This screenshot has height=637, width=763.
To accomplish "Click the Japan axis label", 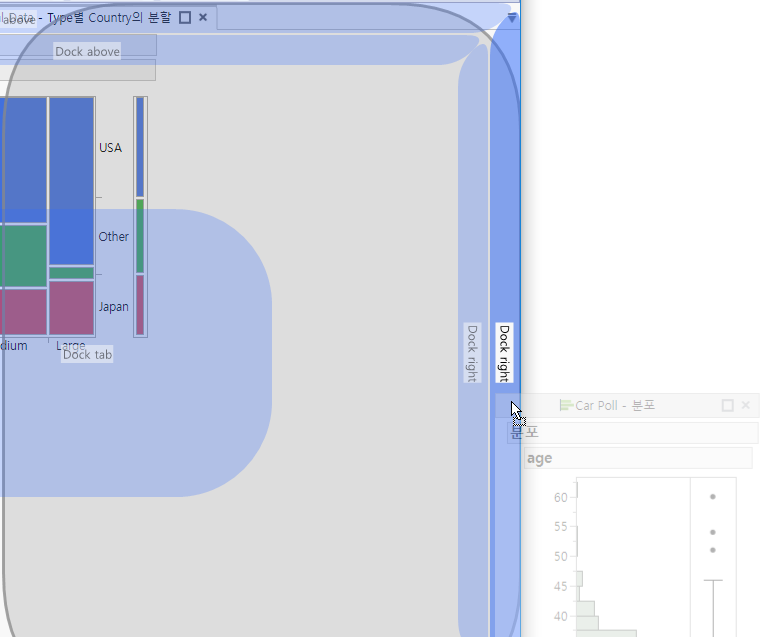I will [113, 307].
